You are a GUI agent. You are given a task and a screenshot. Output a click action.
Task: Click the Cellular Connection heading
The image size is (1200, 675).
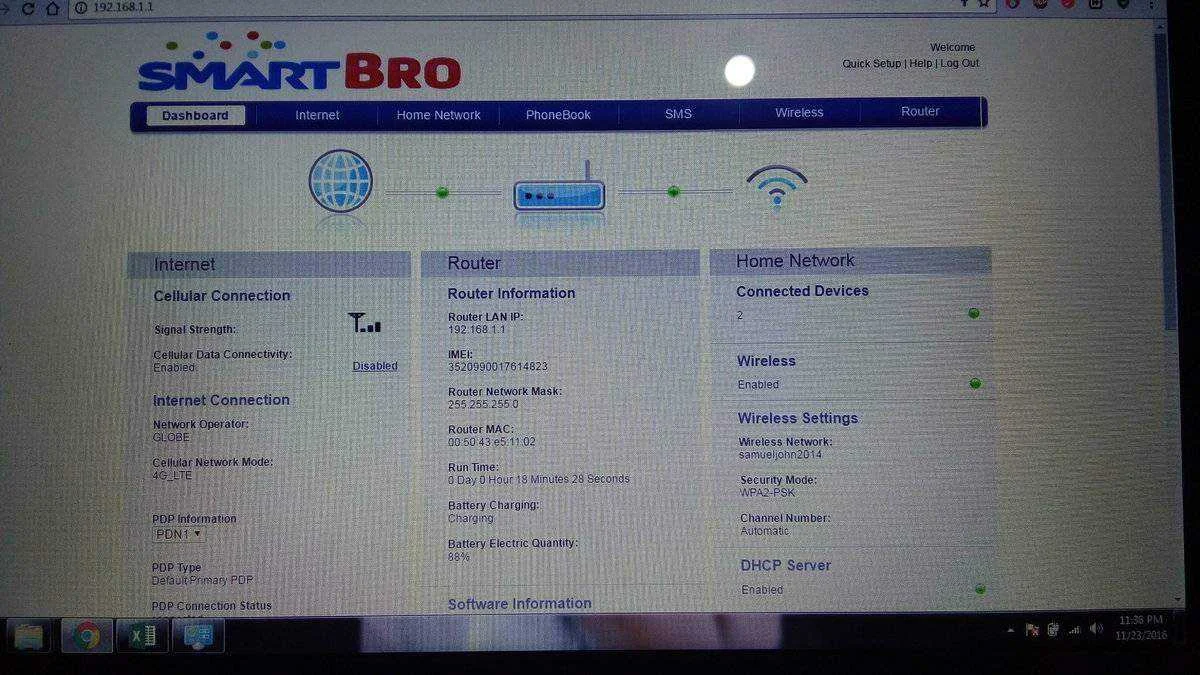pos(222,296)
